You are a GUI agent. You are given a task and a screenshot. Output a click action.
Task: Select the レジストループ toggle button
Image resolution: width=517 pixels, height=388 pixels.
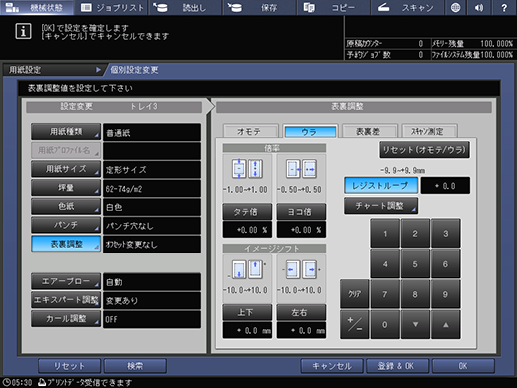381,186
